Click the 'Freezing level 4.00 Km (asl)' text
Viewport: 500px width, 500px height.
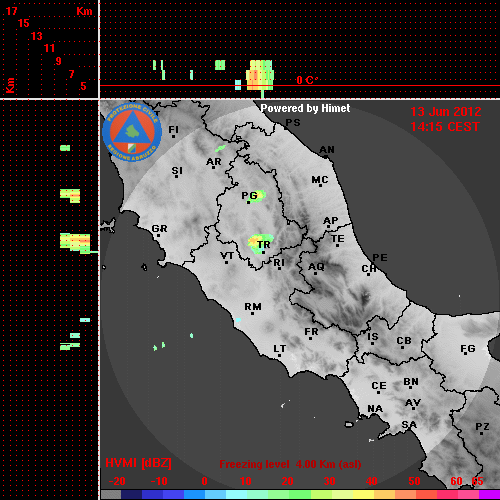pyautogui.click(x=290, y=464)
